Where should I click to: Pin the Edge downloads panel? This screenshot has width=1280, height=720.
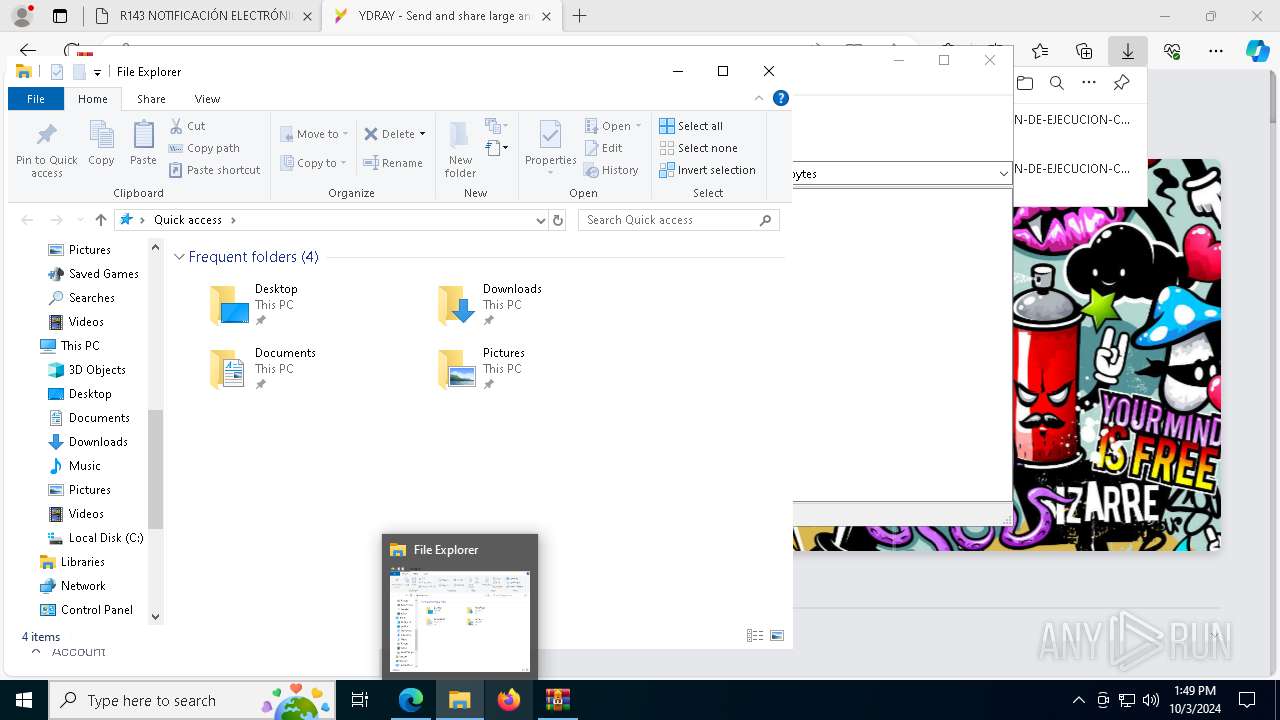(1121, 83)
